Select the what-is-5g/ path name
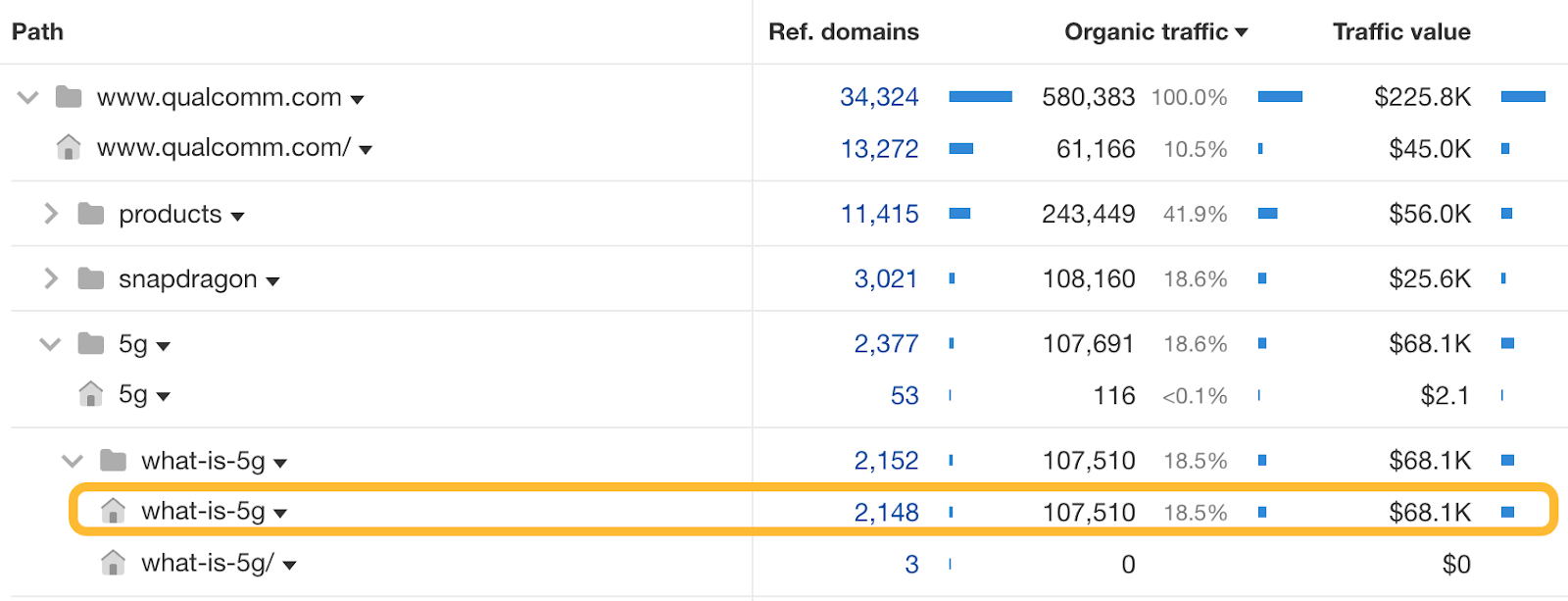Screen dimensions: 1568x601 [x=208, y=564]
